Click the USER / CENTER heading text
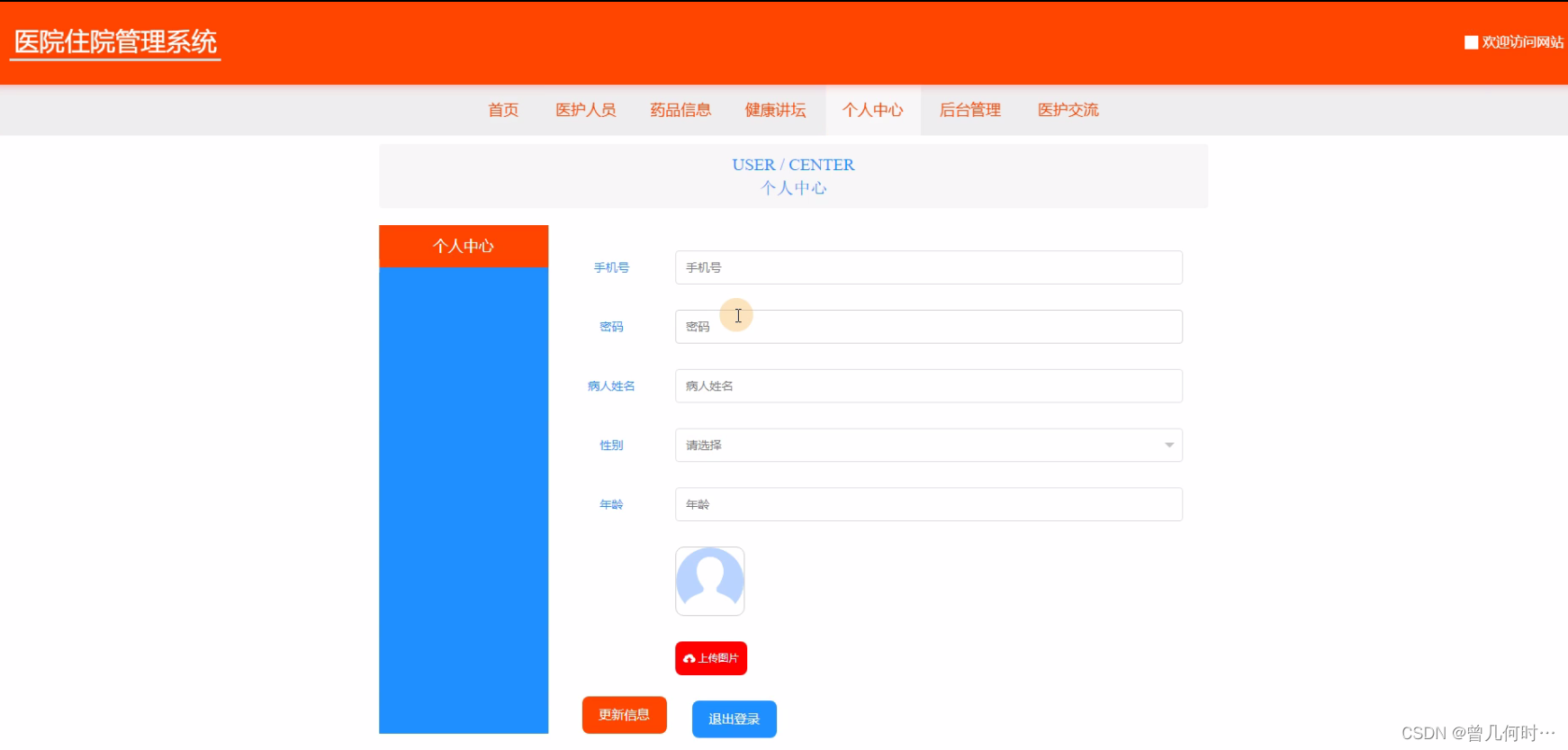 (x=793, y=165)
